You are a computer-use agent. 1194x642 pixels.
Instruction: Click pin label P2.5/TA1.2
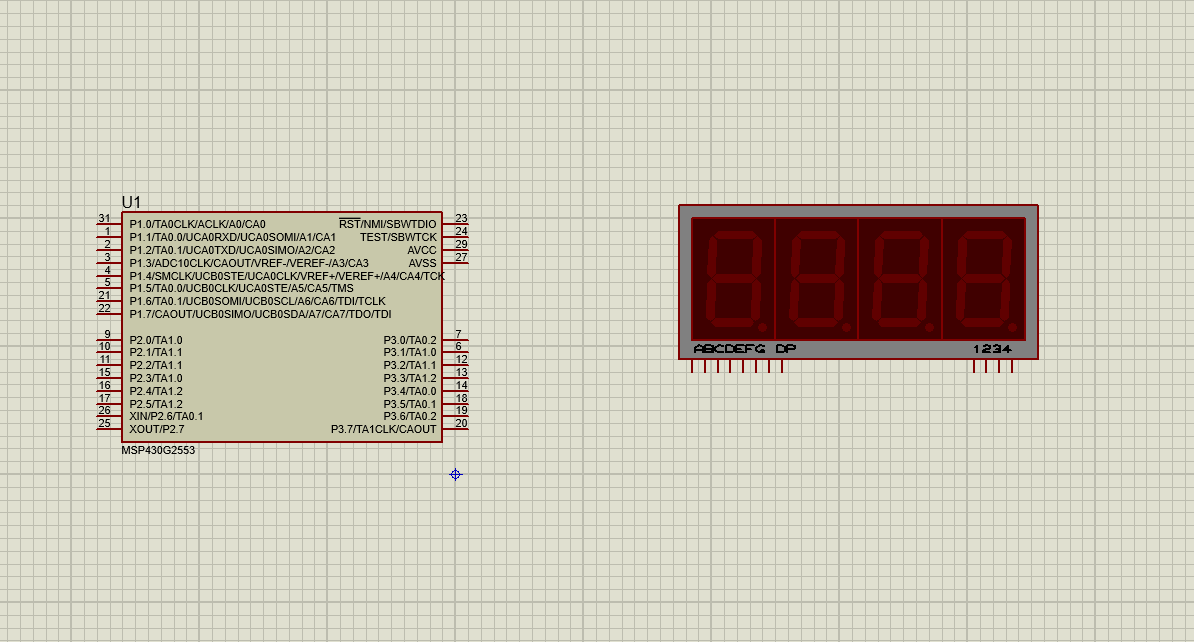(x=156, y=404)
